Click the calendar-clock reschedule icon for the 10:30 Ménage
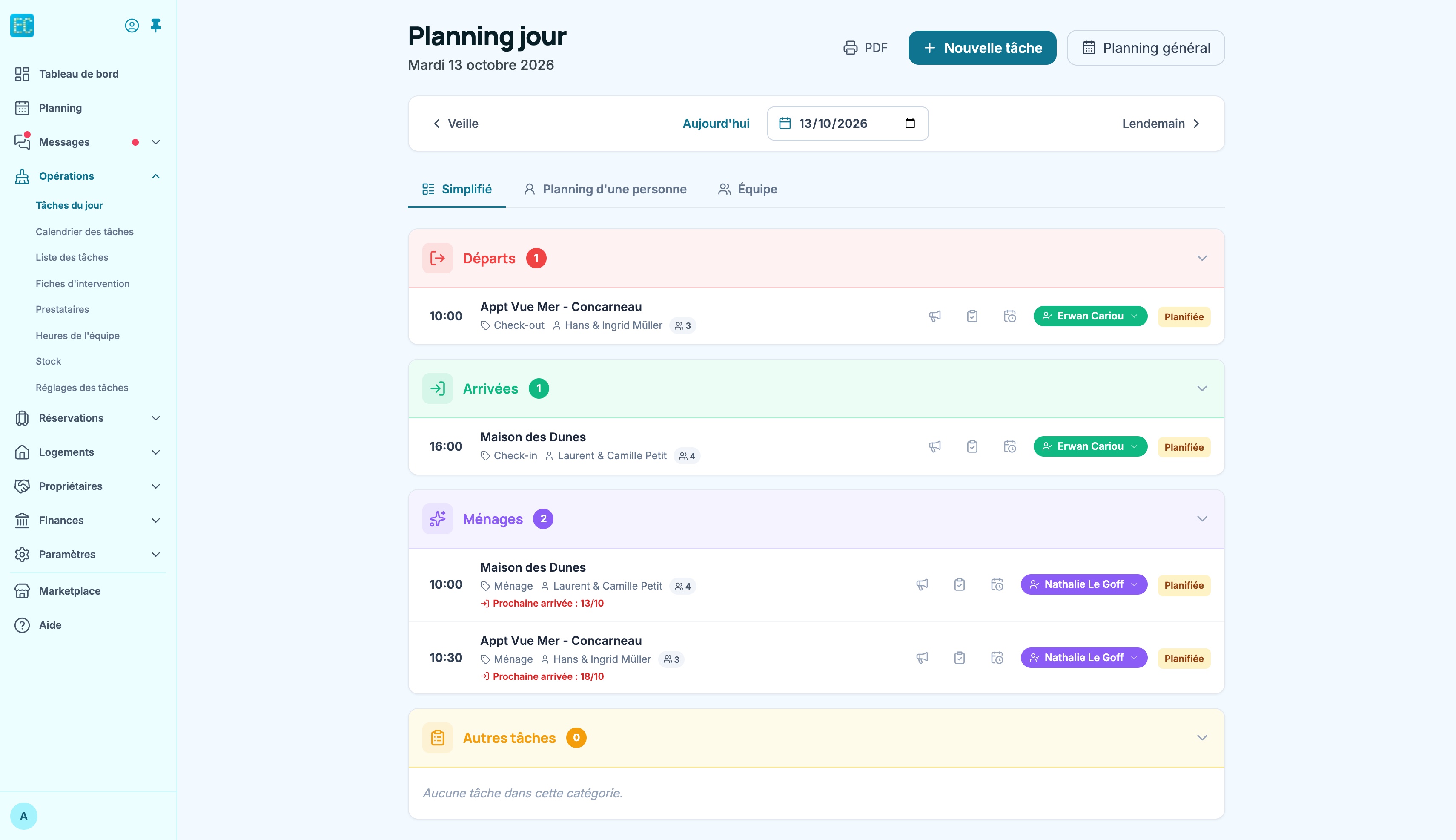 coord(997,658)
